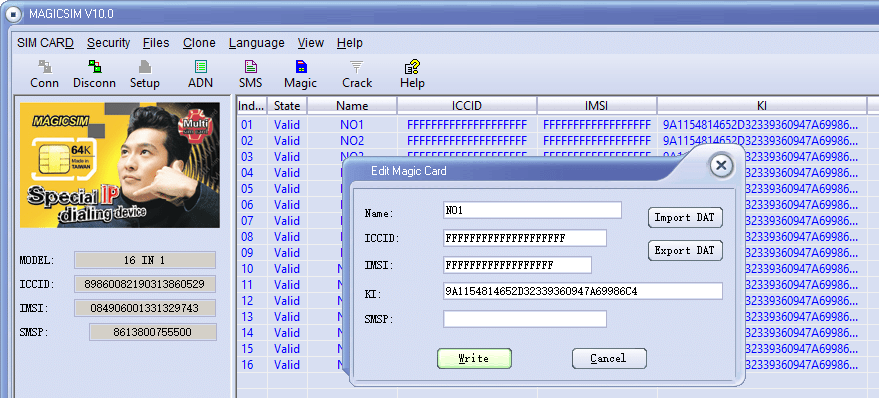Cancel the Edit Magic Card dialog
Screen dimensions: 879x398
click(609, 358)
